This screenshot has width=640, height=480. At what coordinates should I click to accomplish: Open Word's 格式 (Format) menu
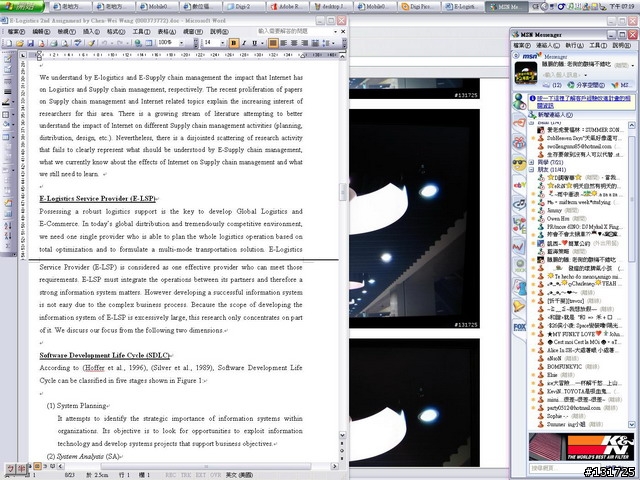pos(116,31)
